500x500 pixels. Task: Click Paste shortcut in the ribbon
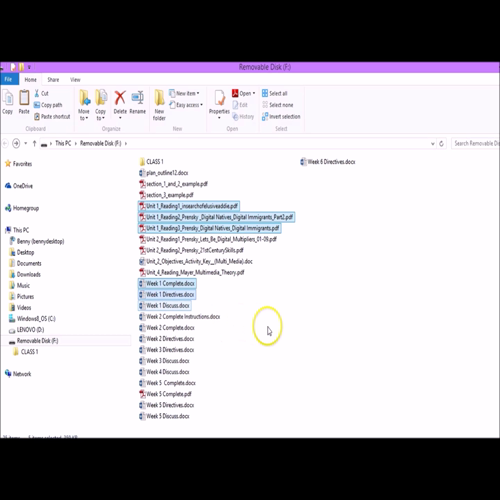tap(52, 117)
